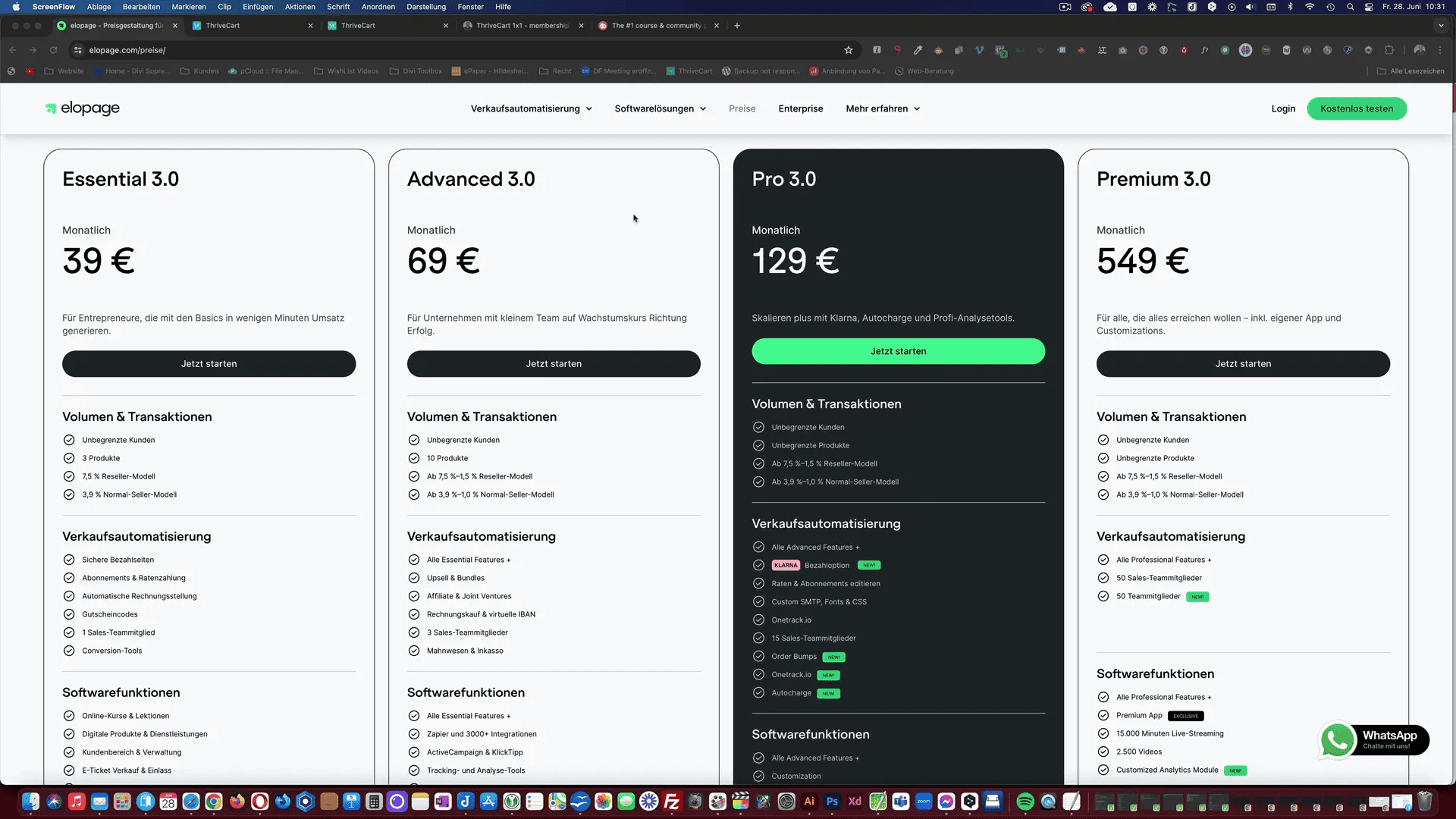
Task: Open the Kunden bookmarks folder
Action: coord(199,71)
